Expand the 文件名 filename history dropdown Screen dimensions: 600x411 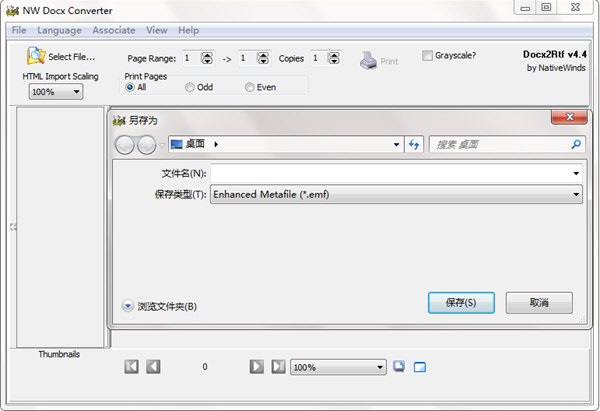tap(576, 173)
